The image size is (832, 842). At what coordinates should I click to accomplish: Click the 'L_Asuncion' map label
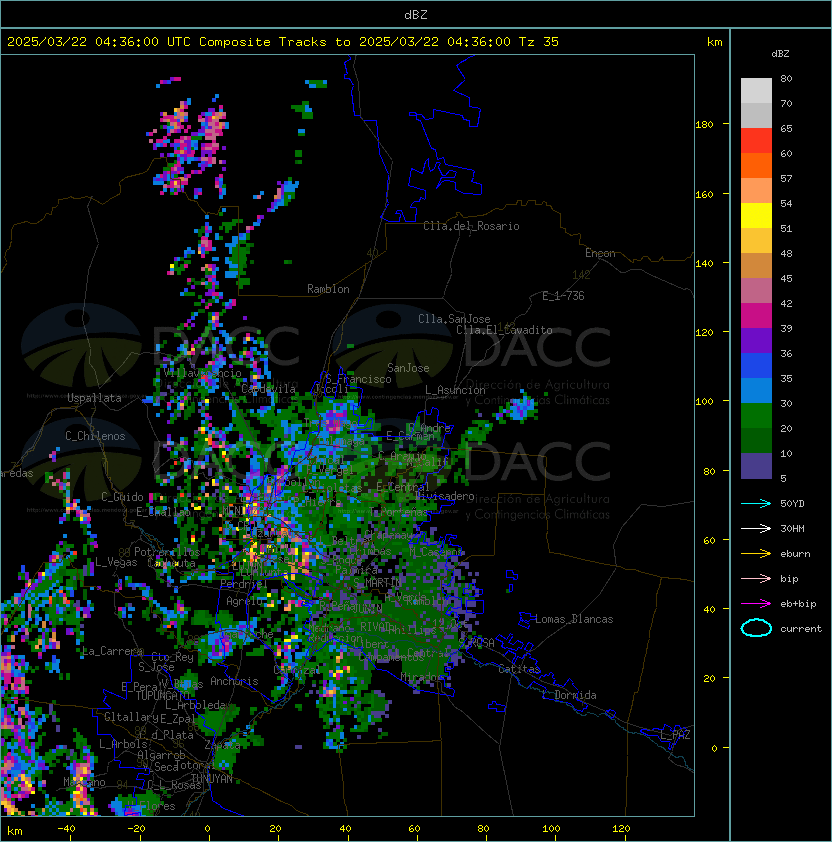tap(455, 390)
